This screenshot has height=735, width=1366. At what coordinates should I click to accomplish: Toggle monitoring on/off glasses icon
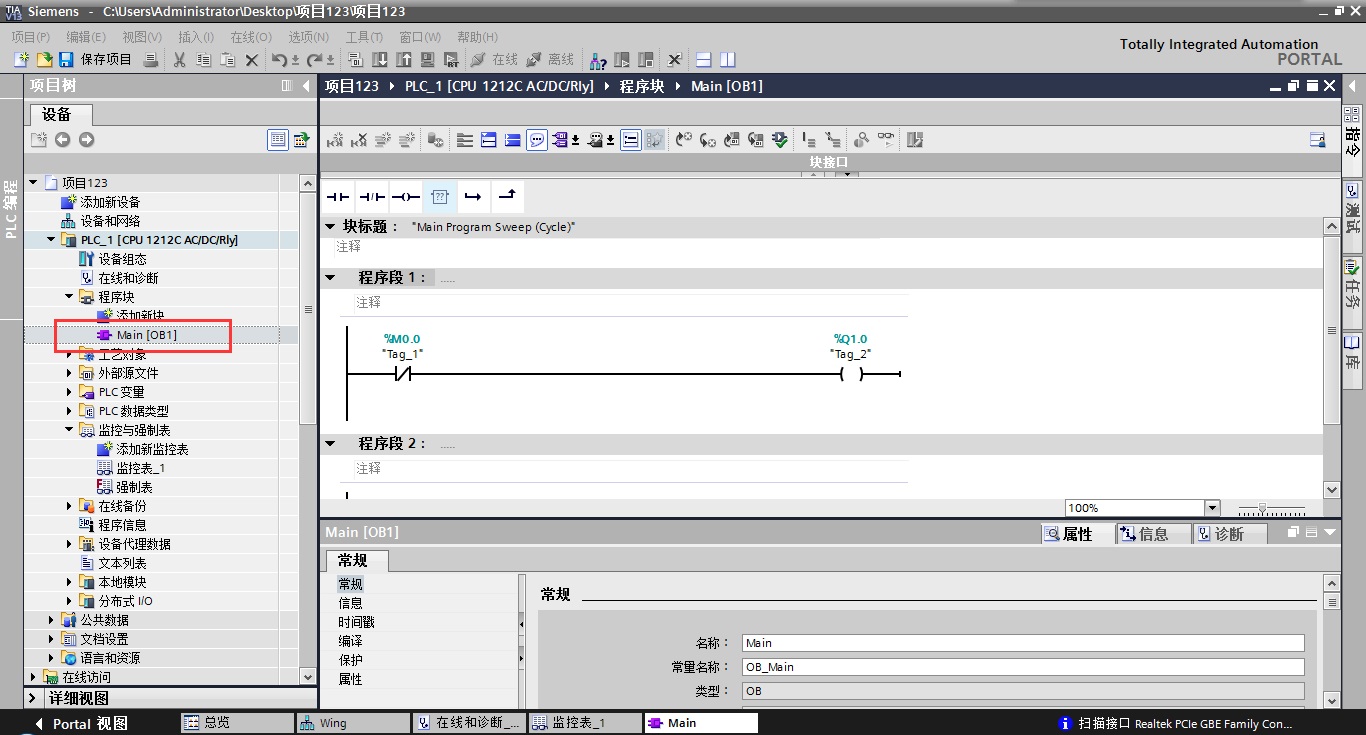point(886,140)
